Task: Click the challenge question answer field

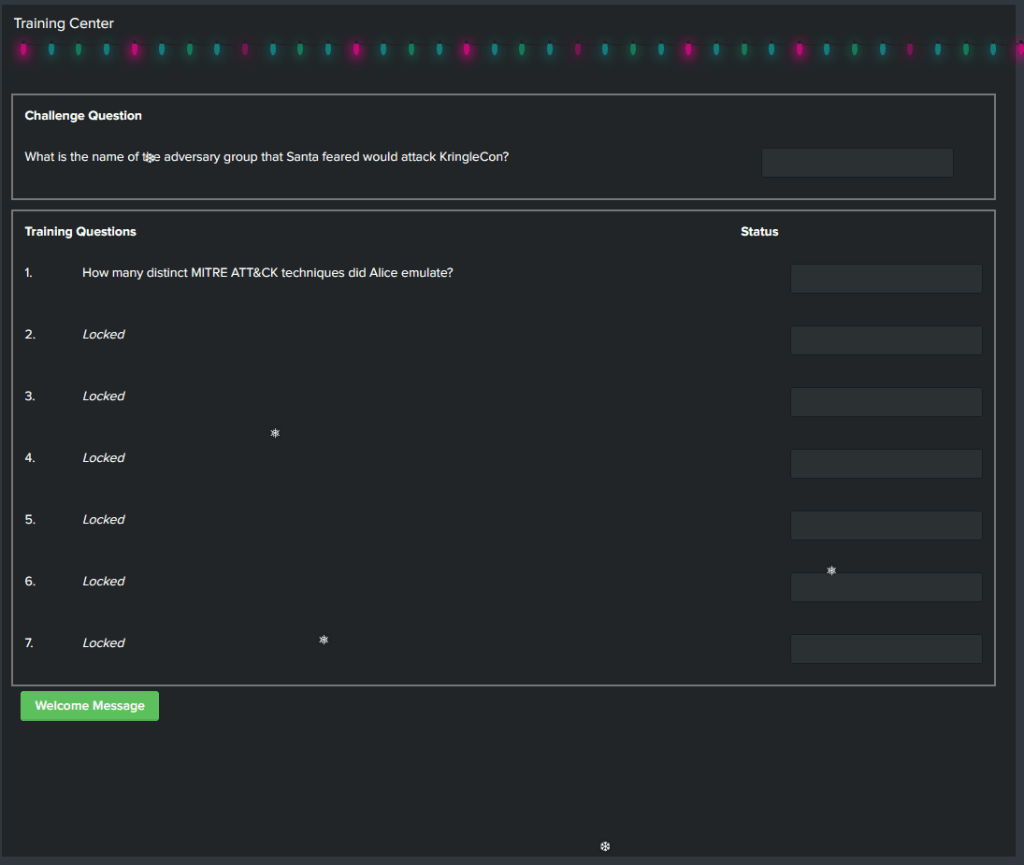Action: point(857,163)
